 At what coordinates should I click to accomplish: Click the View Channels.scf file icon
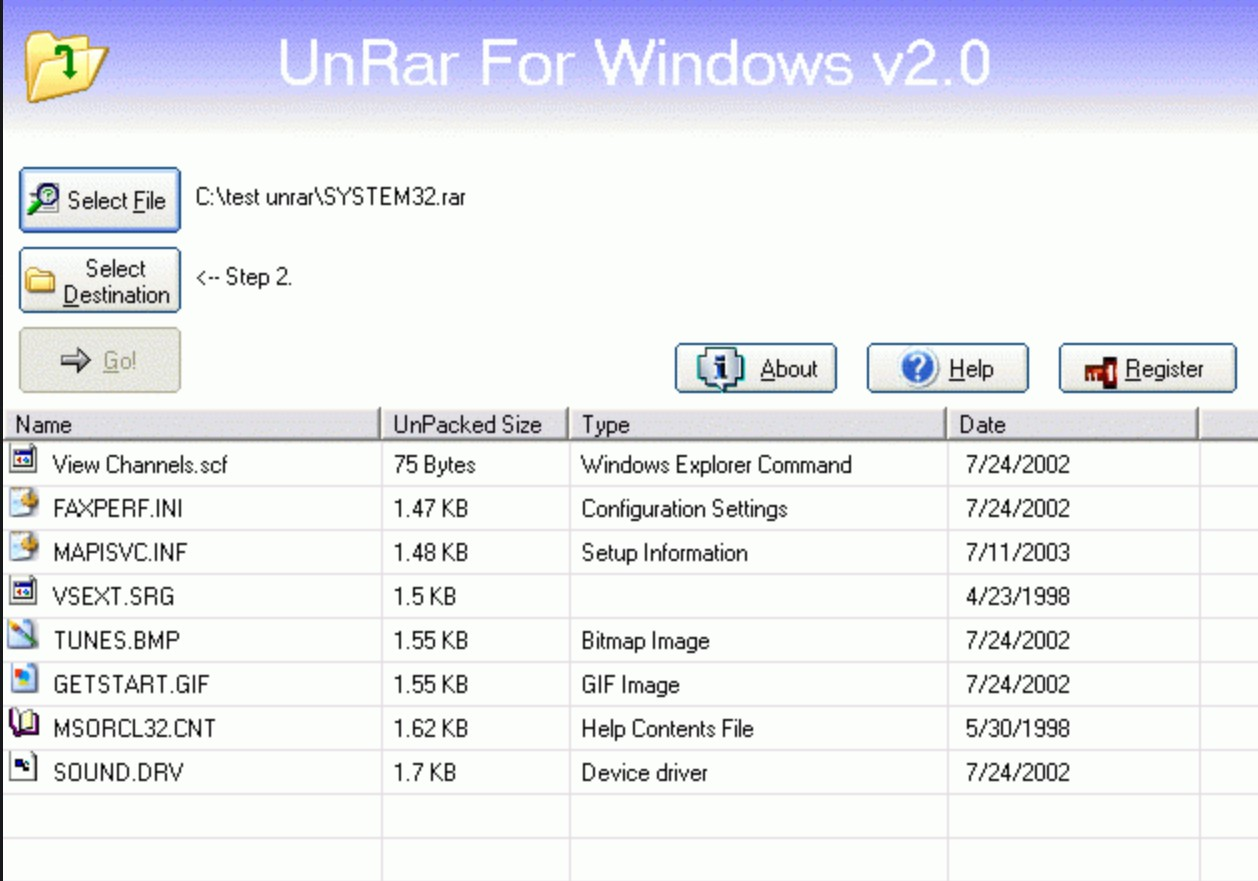[x=23, y=460]
